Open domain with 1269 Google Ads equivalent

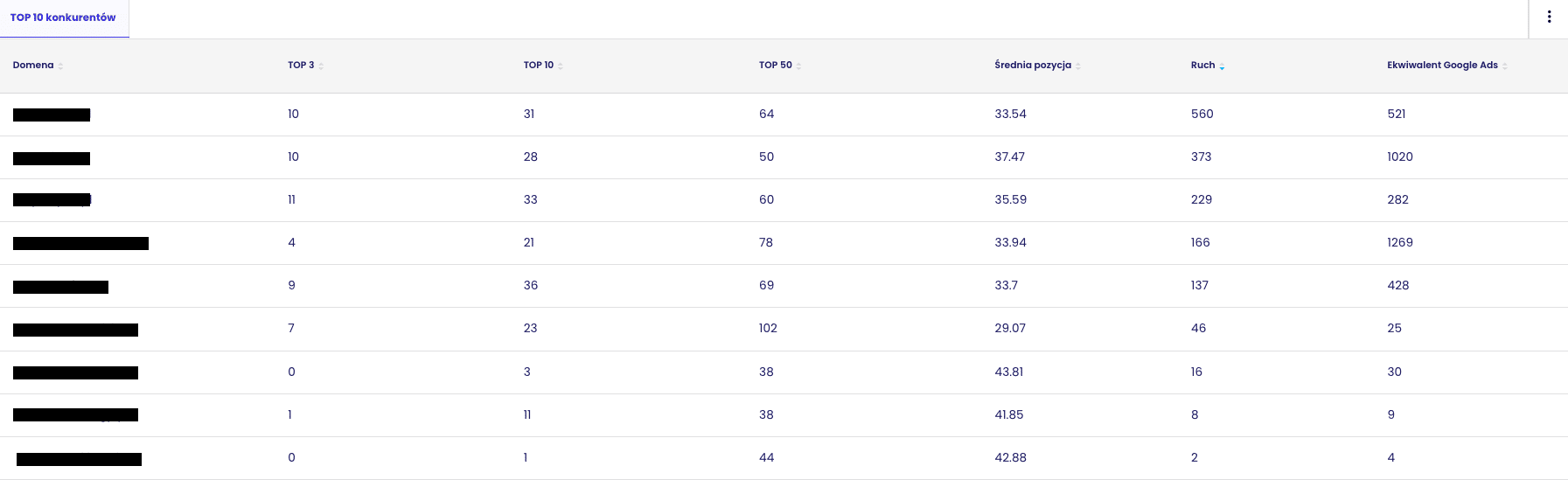80,243
